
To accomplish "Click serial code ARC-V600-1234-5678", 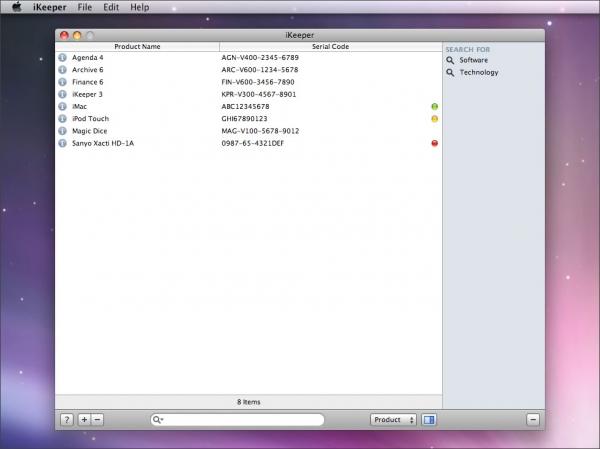I will tap(260, 70).
